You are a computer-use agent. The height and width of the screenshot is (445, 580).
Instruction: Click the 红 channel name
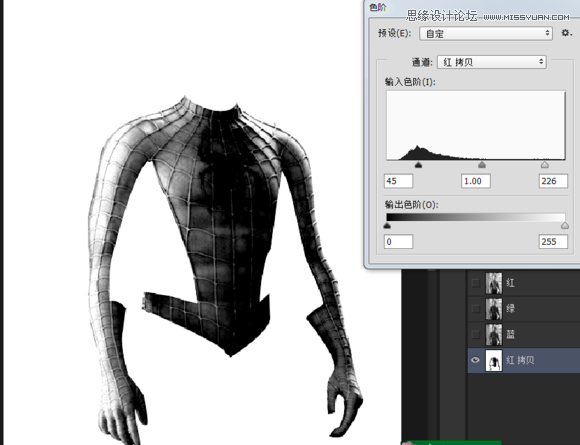coord(510,283)
